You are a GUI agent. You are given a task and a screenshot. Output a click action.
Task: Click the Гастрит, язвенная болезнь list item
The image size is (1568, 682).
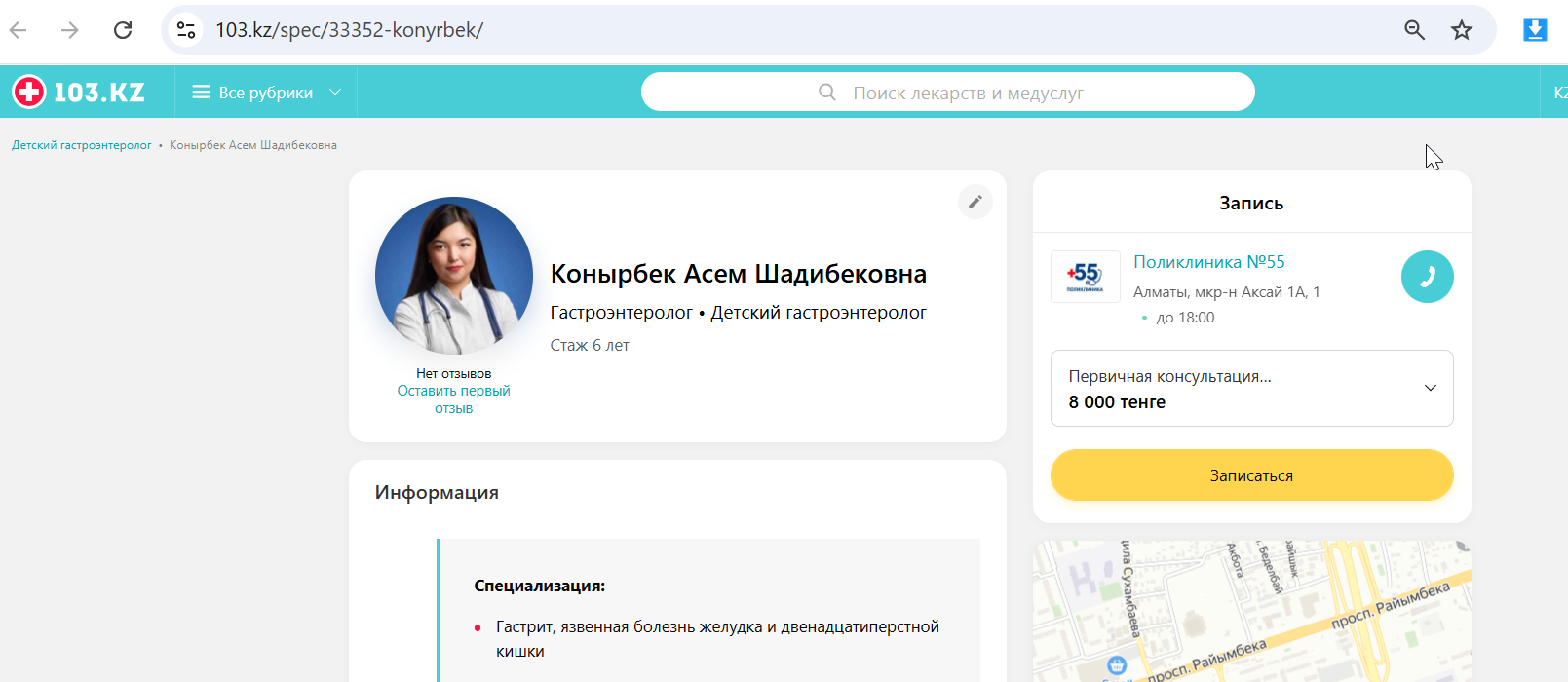click(x=717, y=639)
